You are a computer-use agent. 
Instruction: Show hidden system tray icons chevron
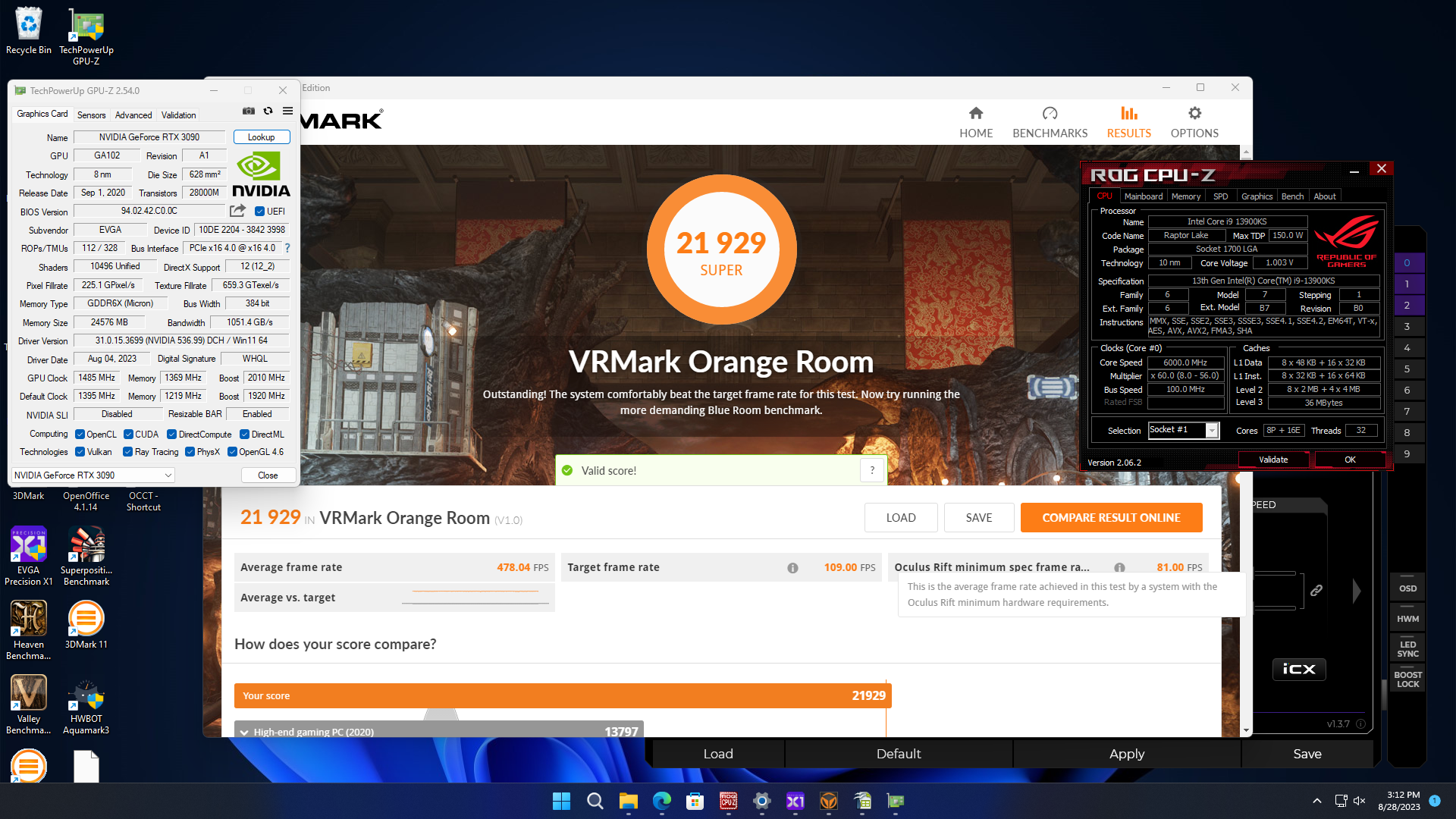coord(1317,801)
